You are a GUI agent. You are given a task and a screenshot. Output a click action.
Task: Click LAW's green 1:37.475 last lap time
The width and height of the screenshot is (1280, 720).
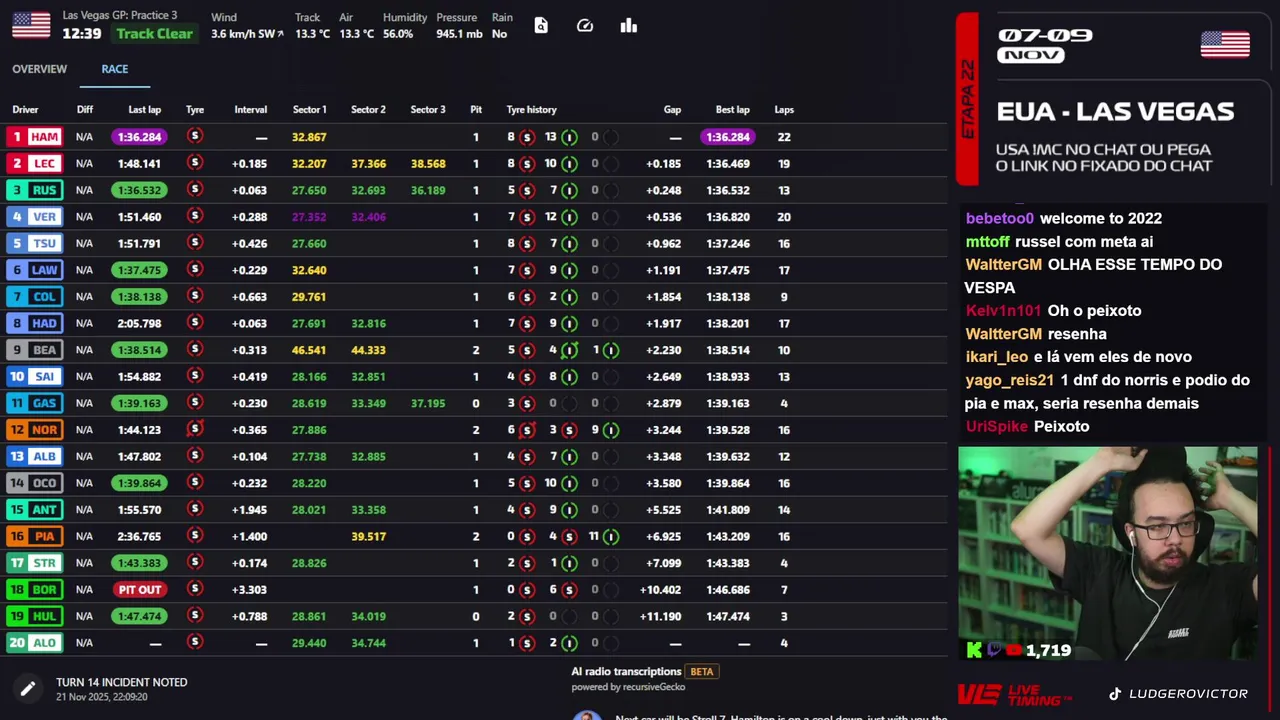click(140, 270)
